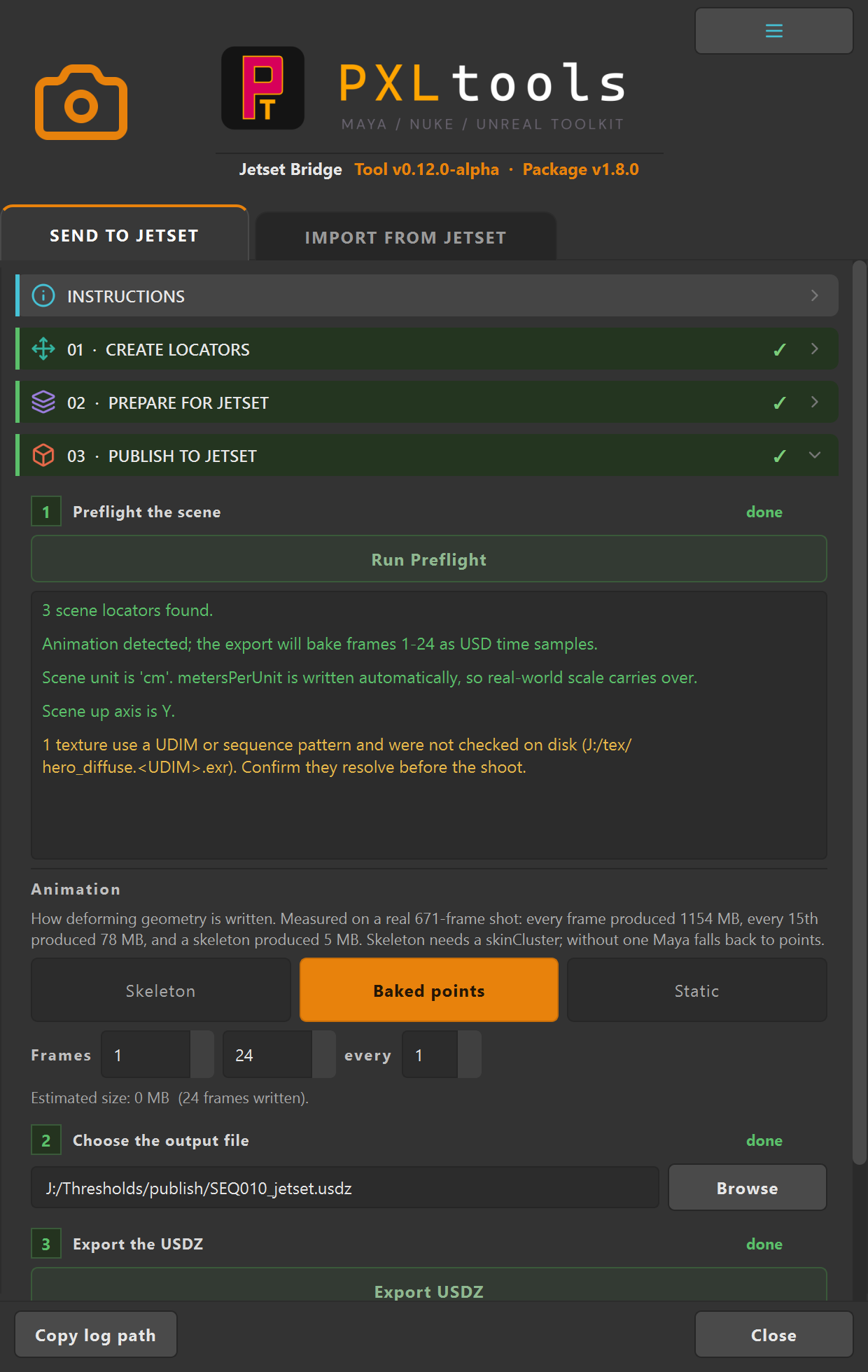Open the hamburger menu button
Image resolution: width=868 pixels, height=1372 pixels.
[773, 31]
